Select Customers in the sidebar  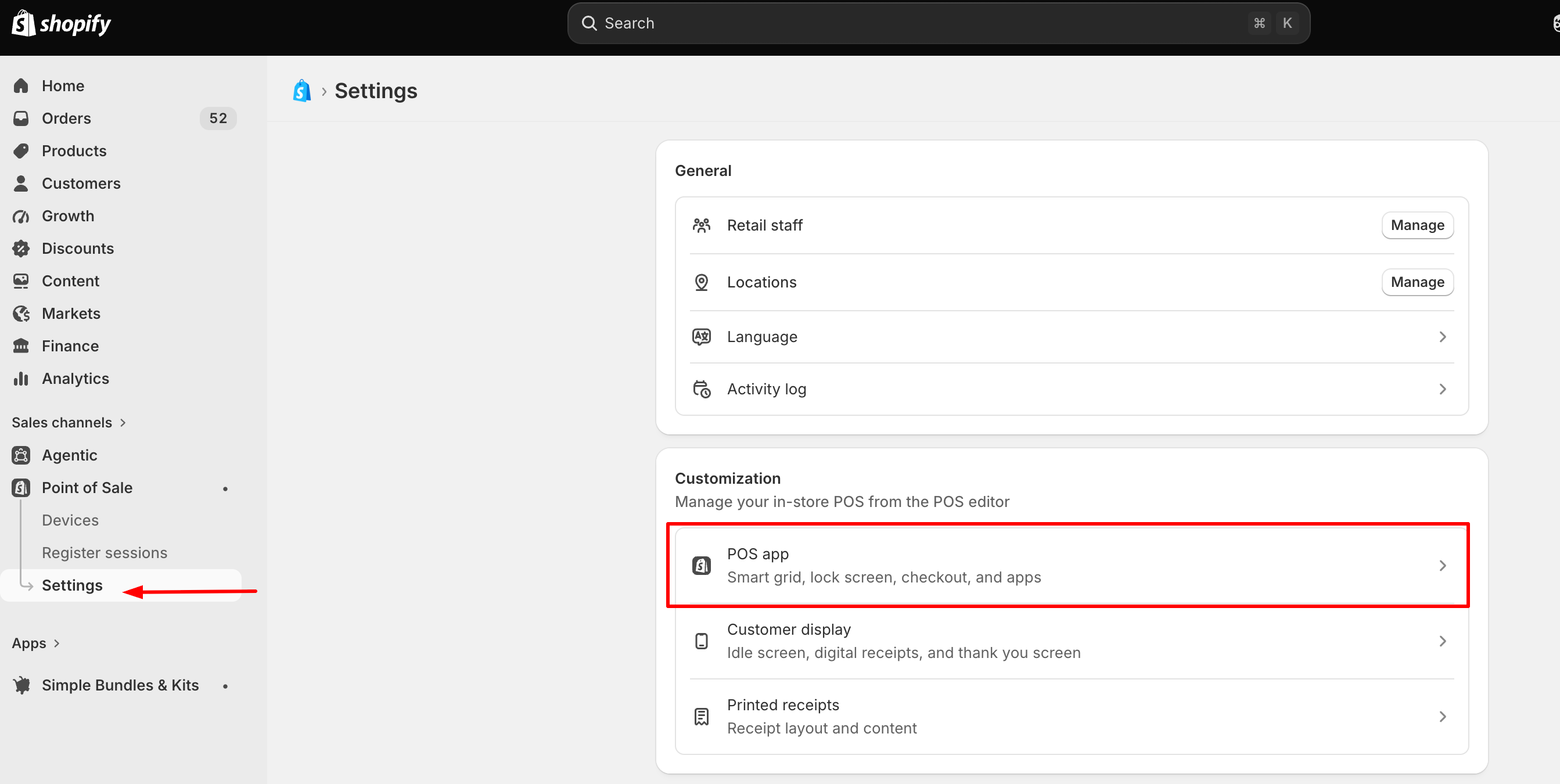pos(81,184)
